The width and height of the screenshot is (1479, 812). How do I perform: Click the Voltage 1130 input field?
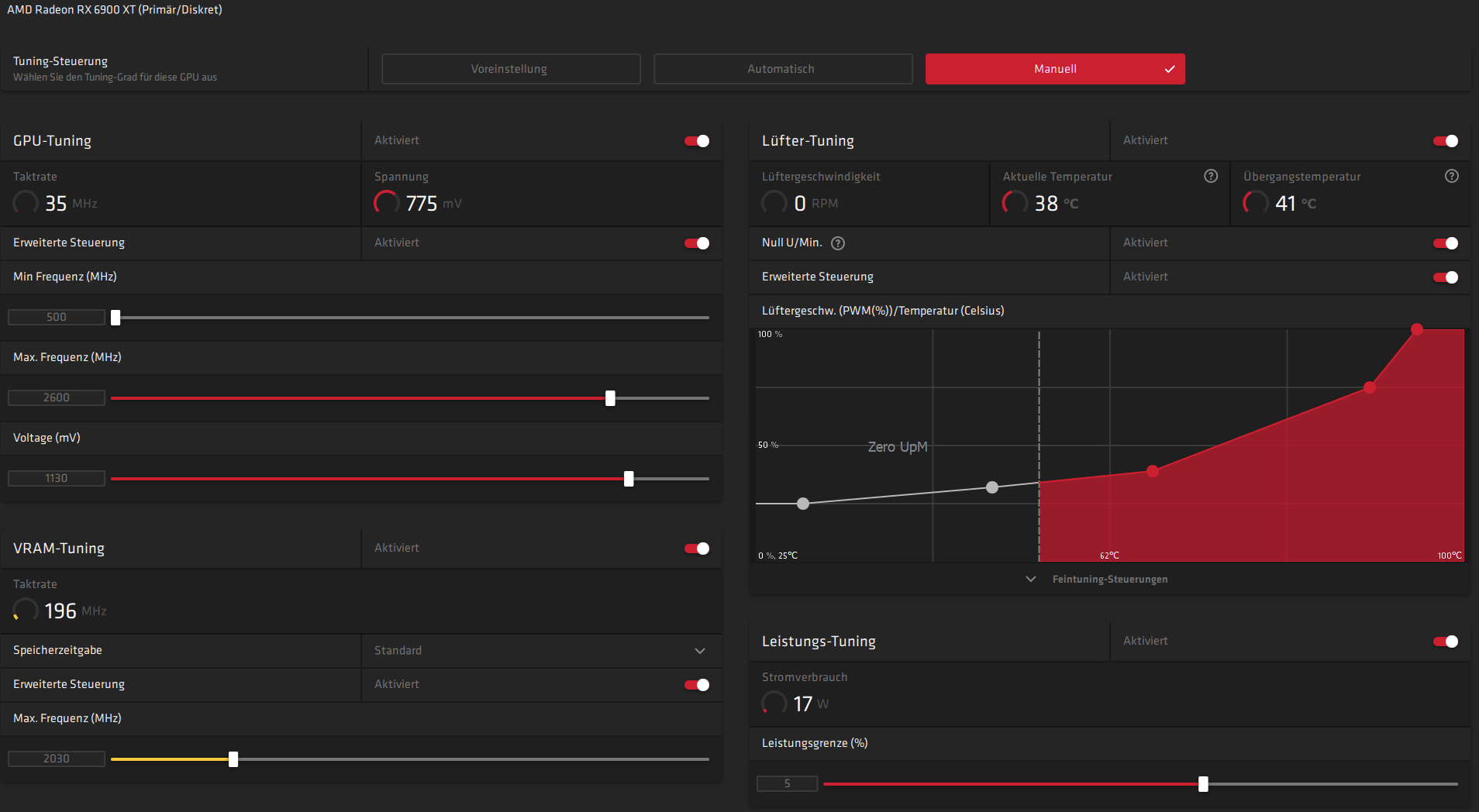point(57,479)
